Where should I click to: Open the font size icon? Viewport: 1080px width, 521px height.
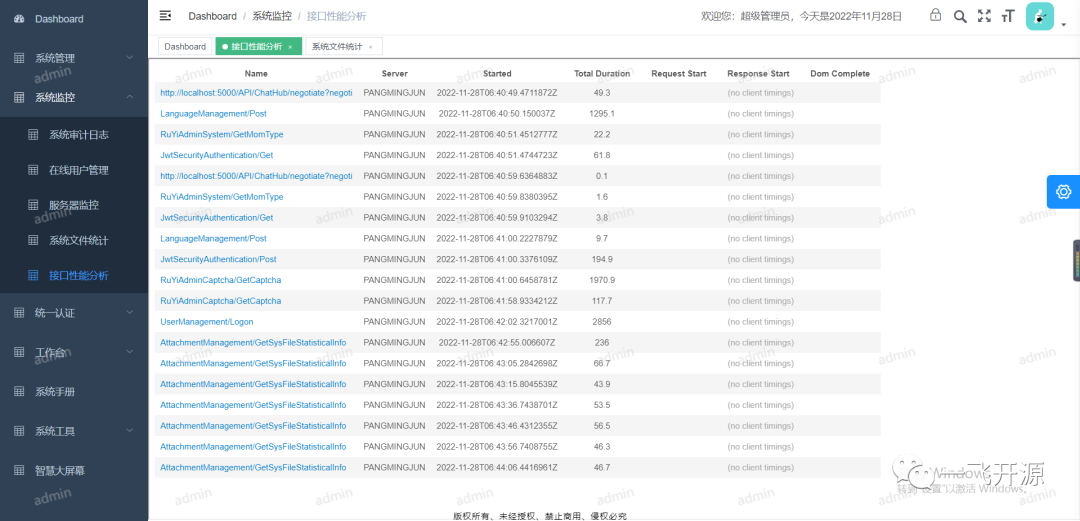tap(1008, 16)
